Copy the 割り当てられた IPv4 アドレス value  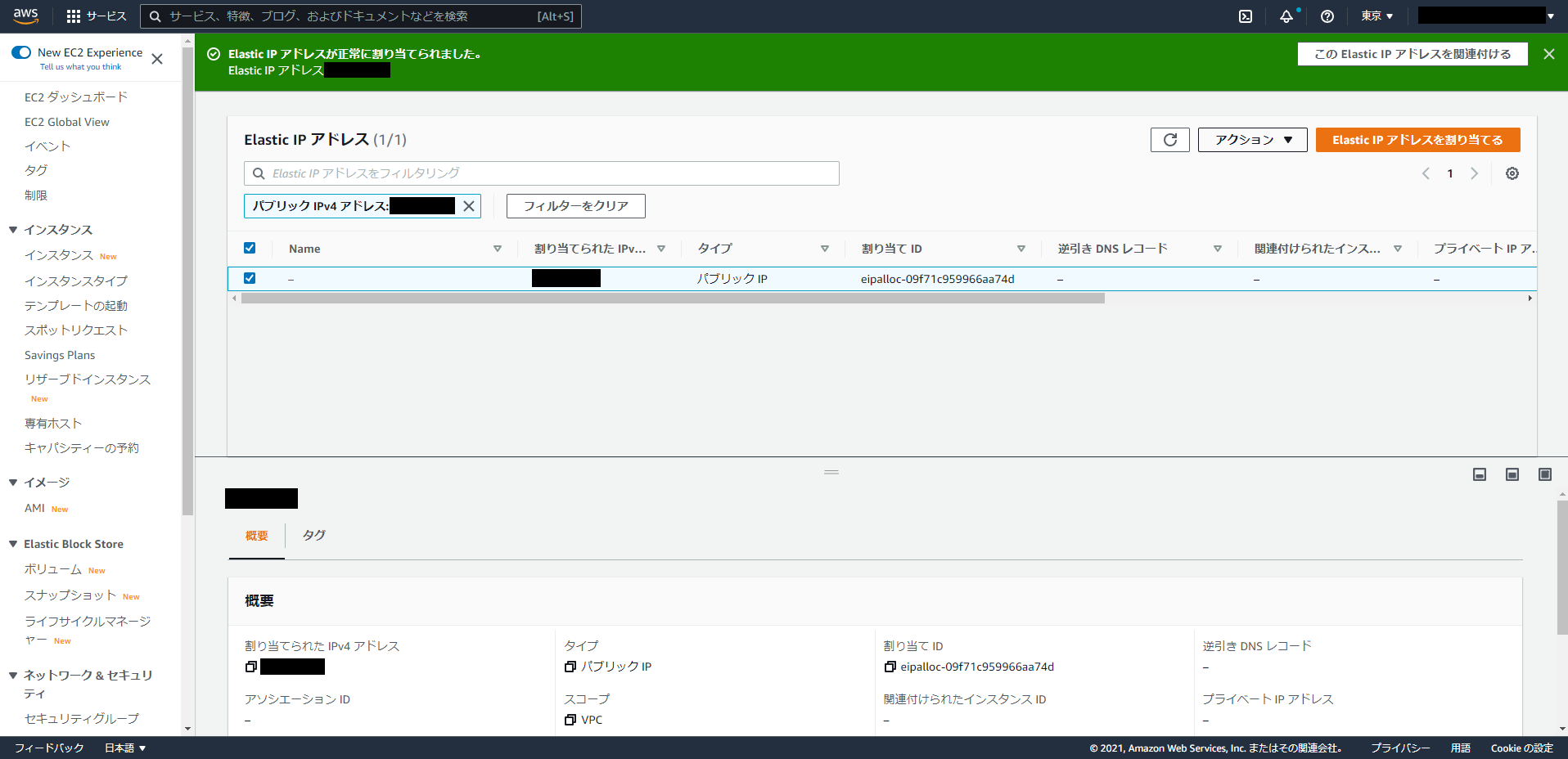251,667
